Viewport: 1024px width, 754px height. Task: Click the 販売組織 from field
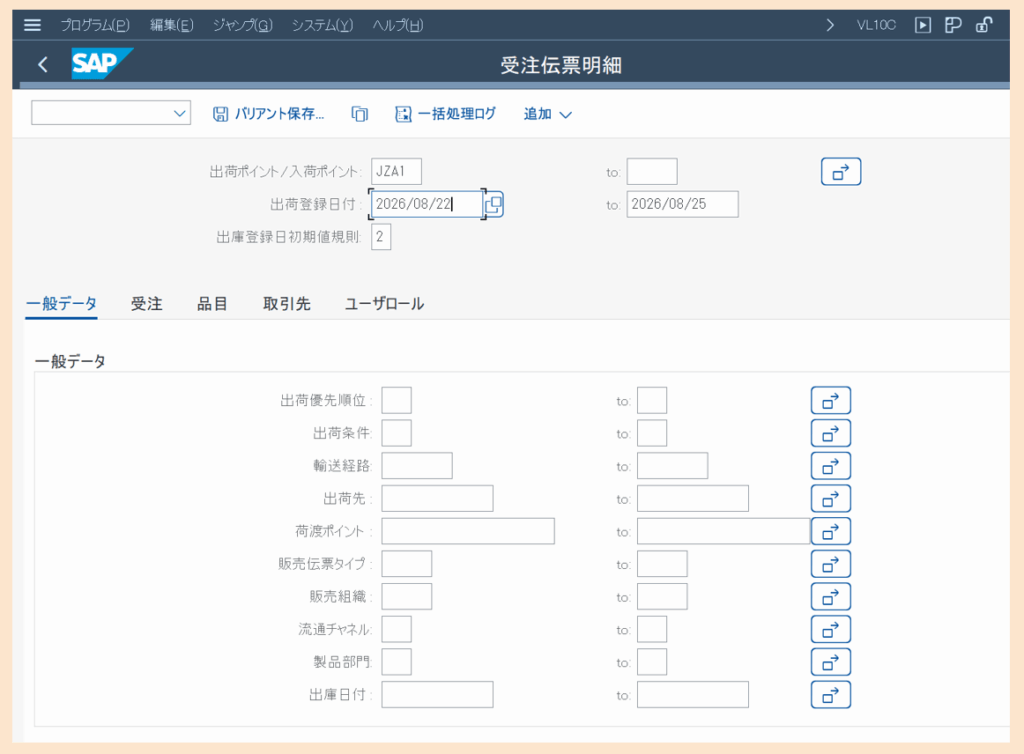tap(407, 596)
